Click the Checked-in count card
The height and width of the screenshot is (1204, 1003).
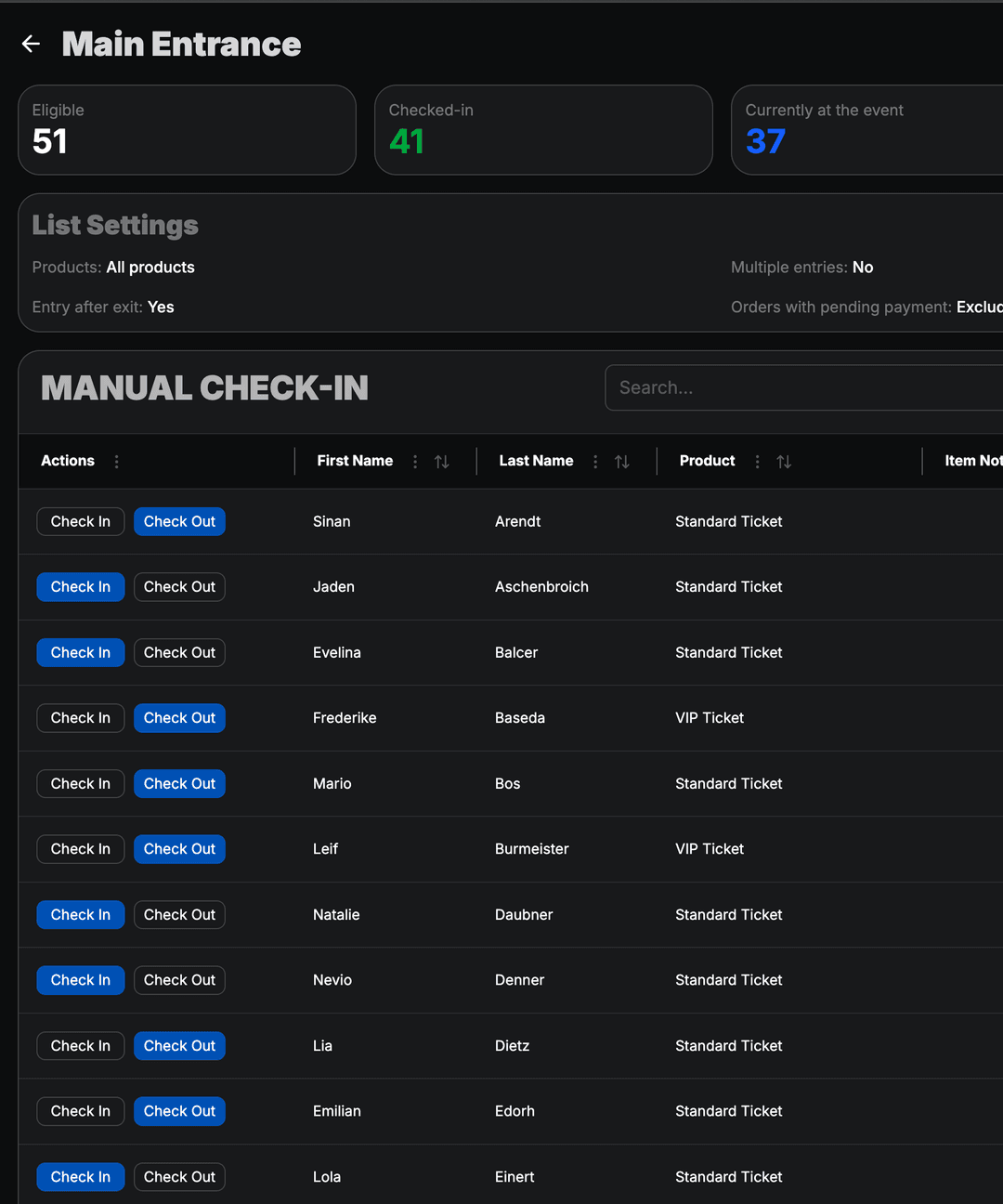543,130
